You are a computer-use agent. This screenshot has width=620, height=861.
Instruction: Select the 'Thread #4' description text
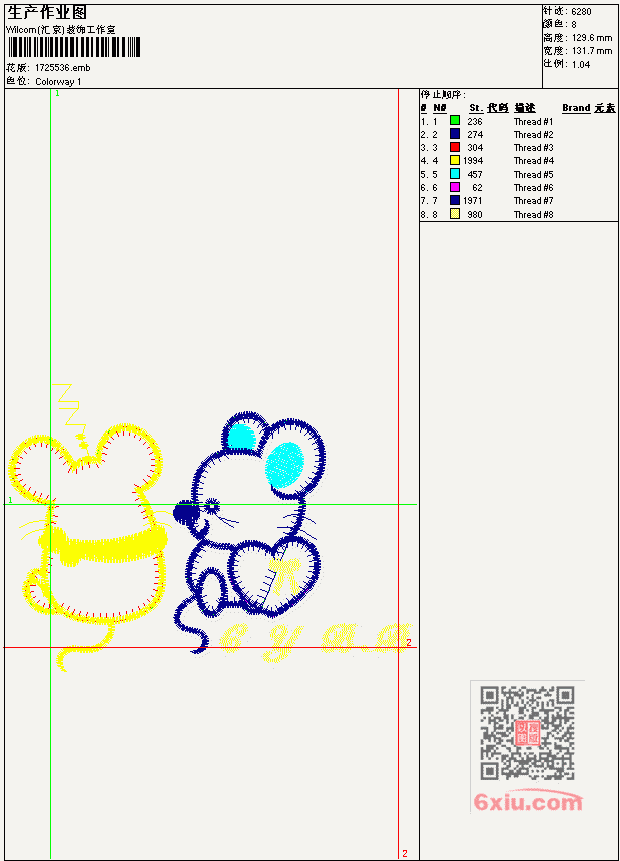533,161
